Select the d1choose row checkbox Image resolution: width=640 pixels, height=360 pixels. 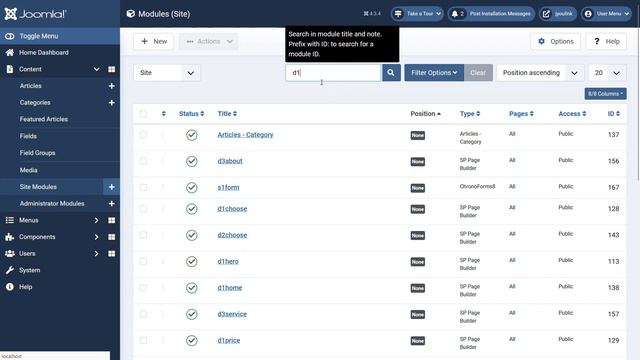143,209
